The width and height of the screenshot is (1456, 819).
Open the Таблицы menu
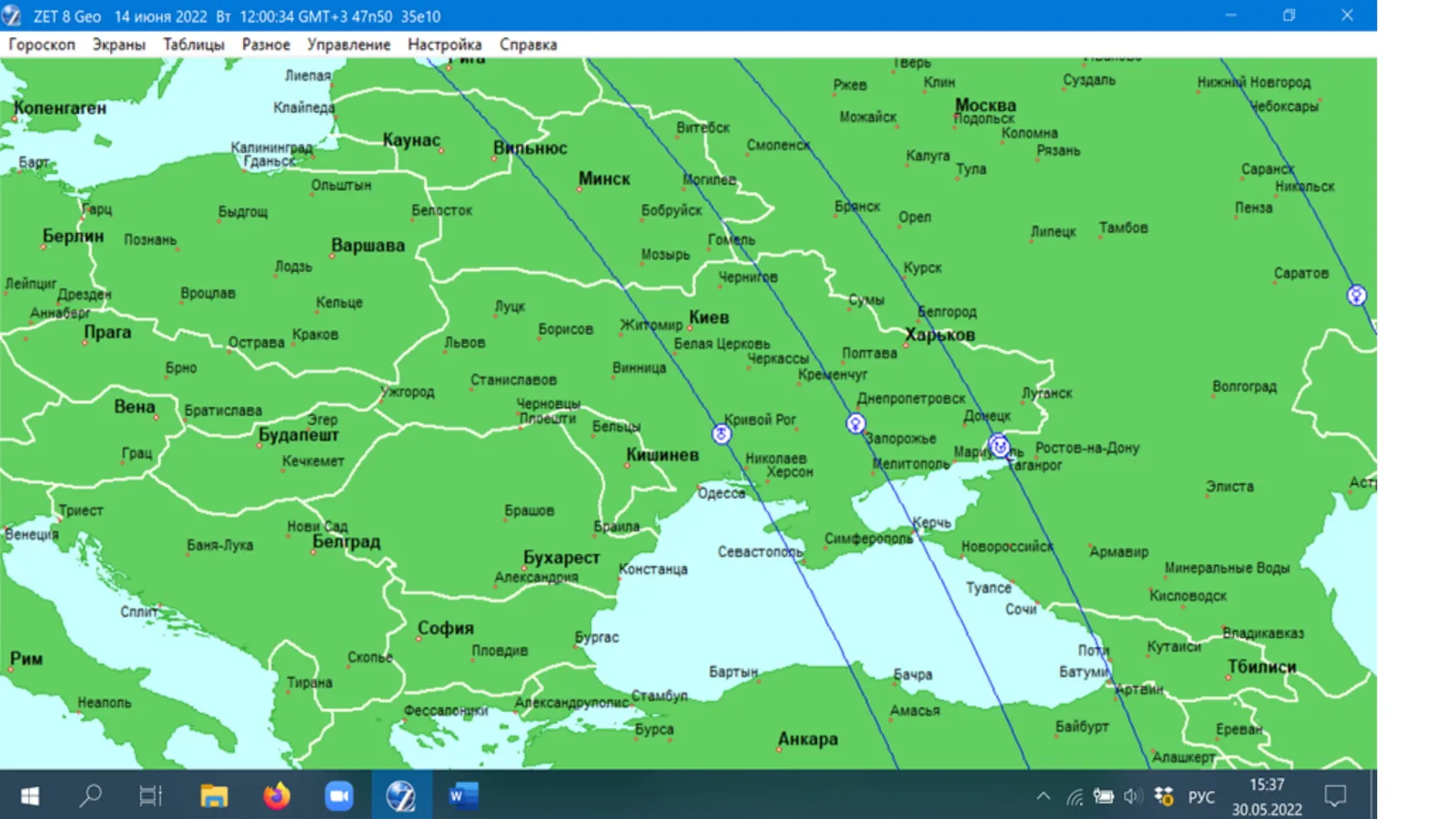coord(194,45)
